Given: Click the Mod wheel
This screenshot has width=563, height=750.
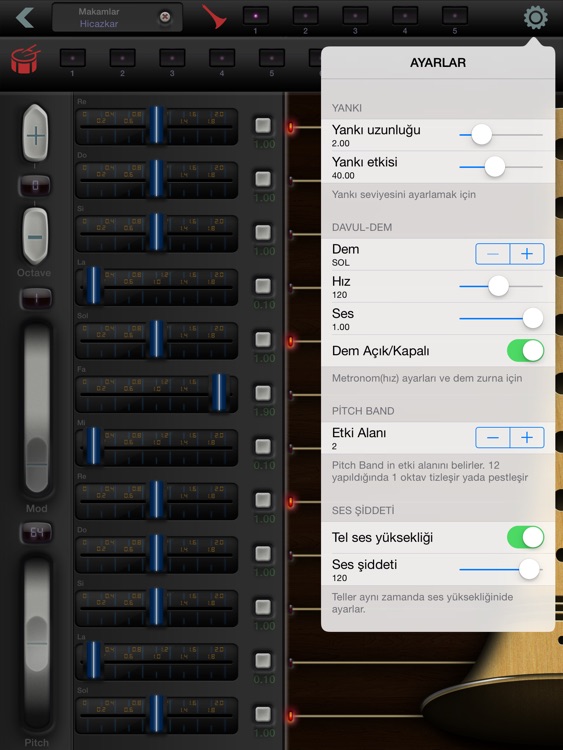Looking at the screenshot, I should (x=37, y=409).
